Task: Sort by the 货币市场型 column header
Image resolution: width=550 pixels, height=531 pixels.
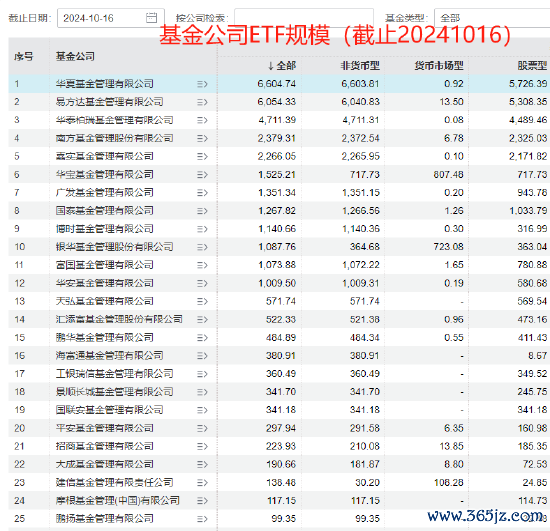Action: pyautogui.click(x=439, y=66)
